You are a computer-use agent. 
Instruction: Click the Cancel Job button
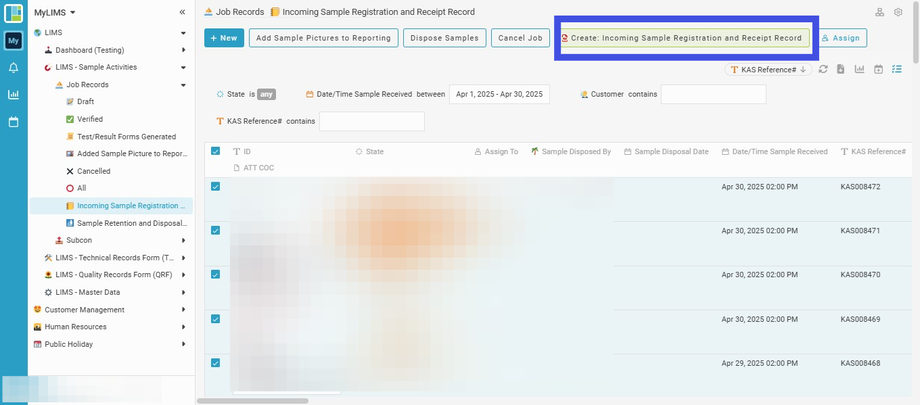tap(520, 38)
